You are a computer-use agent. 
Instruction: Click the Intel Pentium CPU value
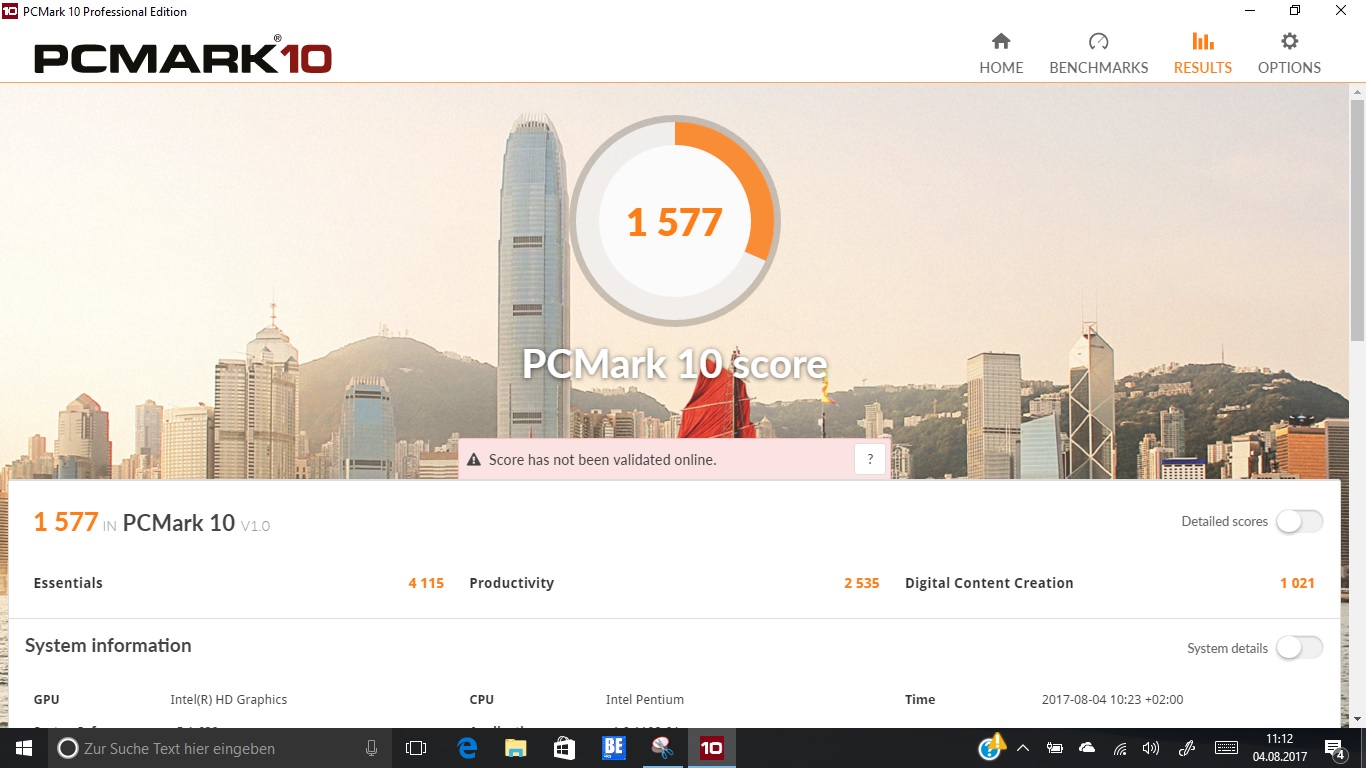[645, 700]
